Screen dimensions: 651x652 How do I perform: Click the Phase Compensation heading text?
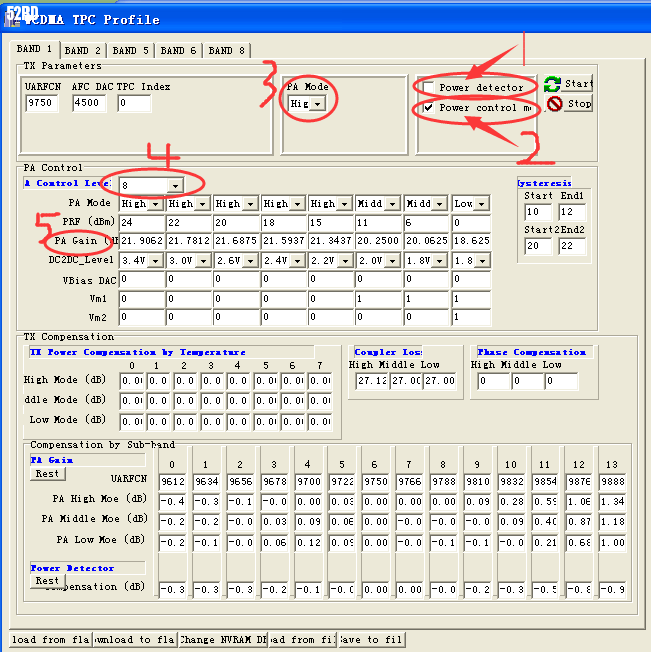(x=532, y=353)
